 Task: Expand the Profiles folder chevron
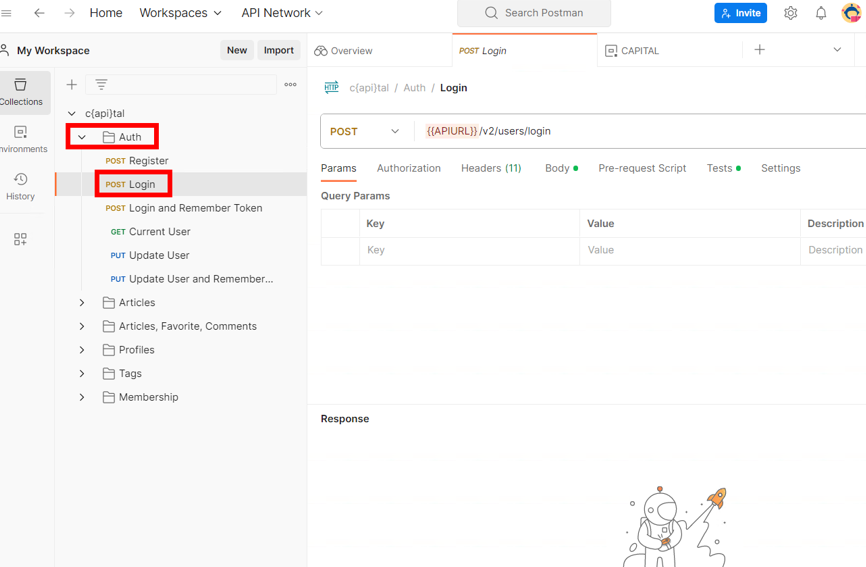point(82,350)
